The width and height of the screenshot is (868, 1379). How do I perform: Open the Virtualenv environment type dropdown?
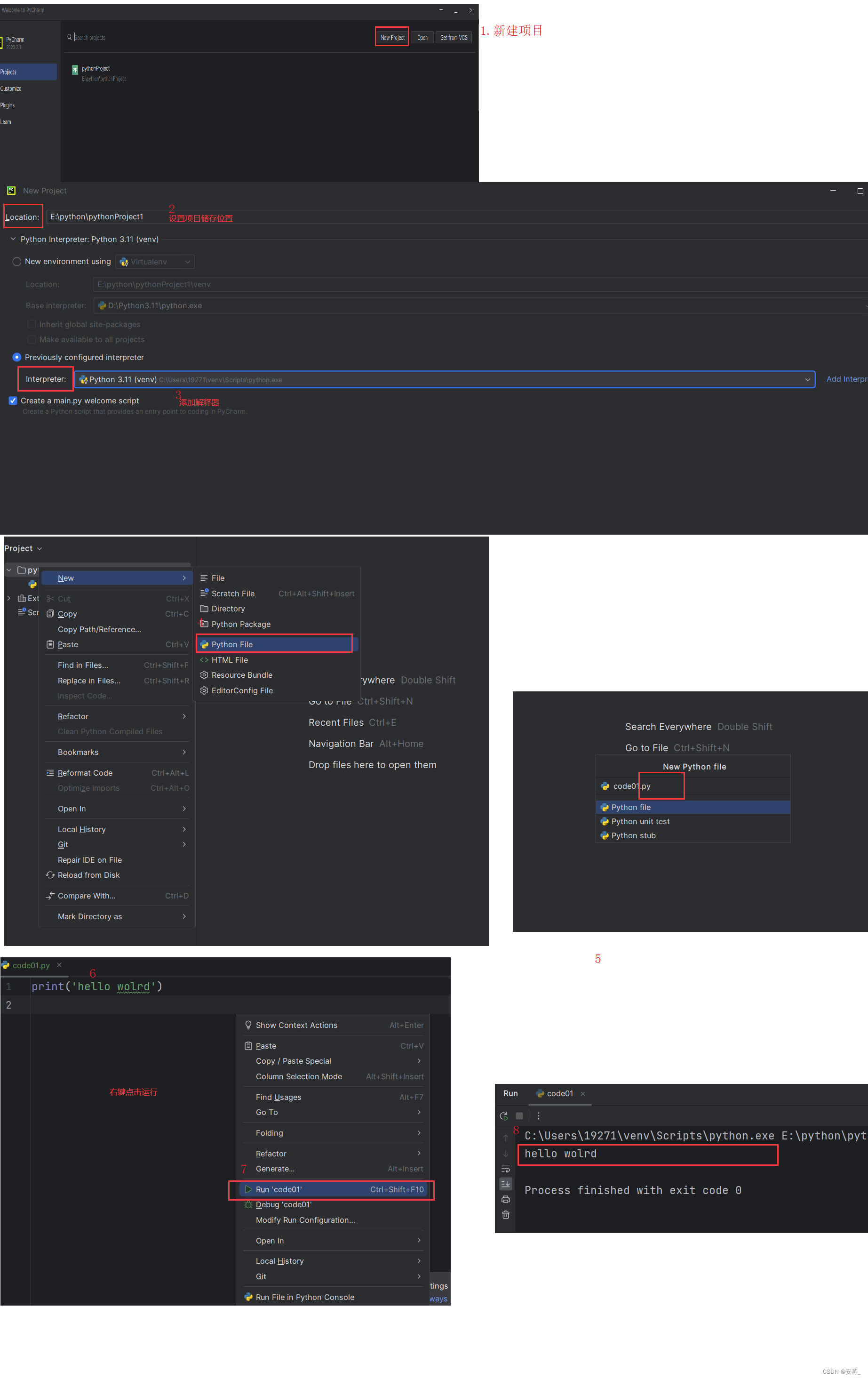tap(155, 262)
